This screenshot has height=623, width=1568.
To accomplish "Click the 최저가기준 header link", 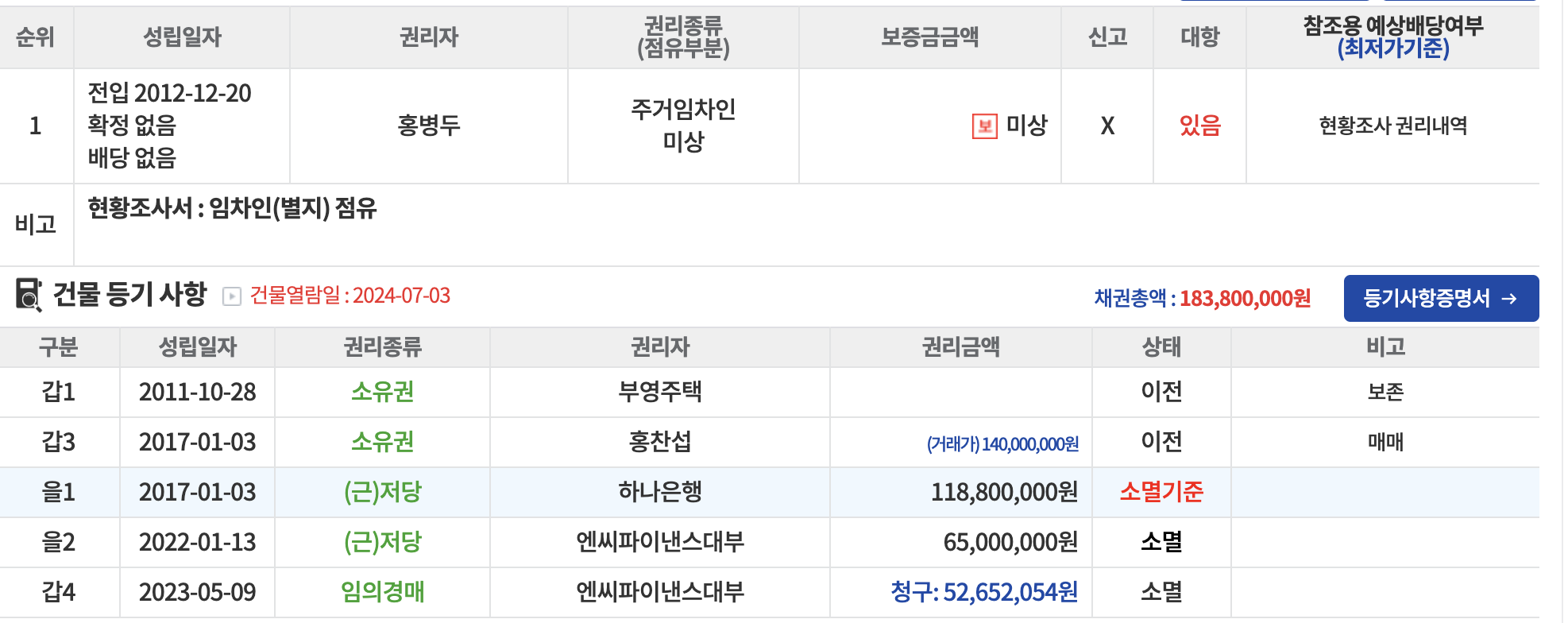I will (1392, 49).
